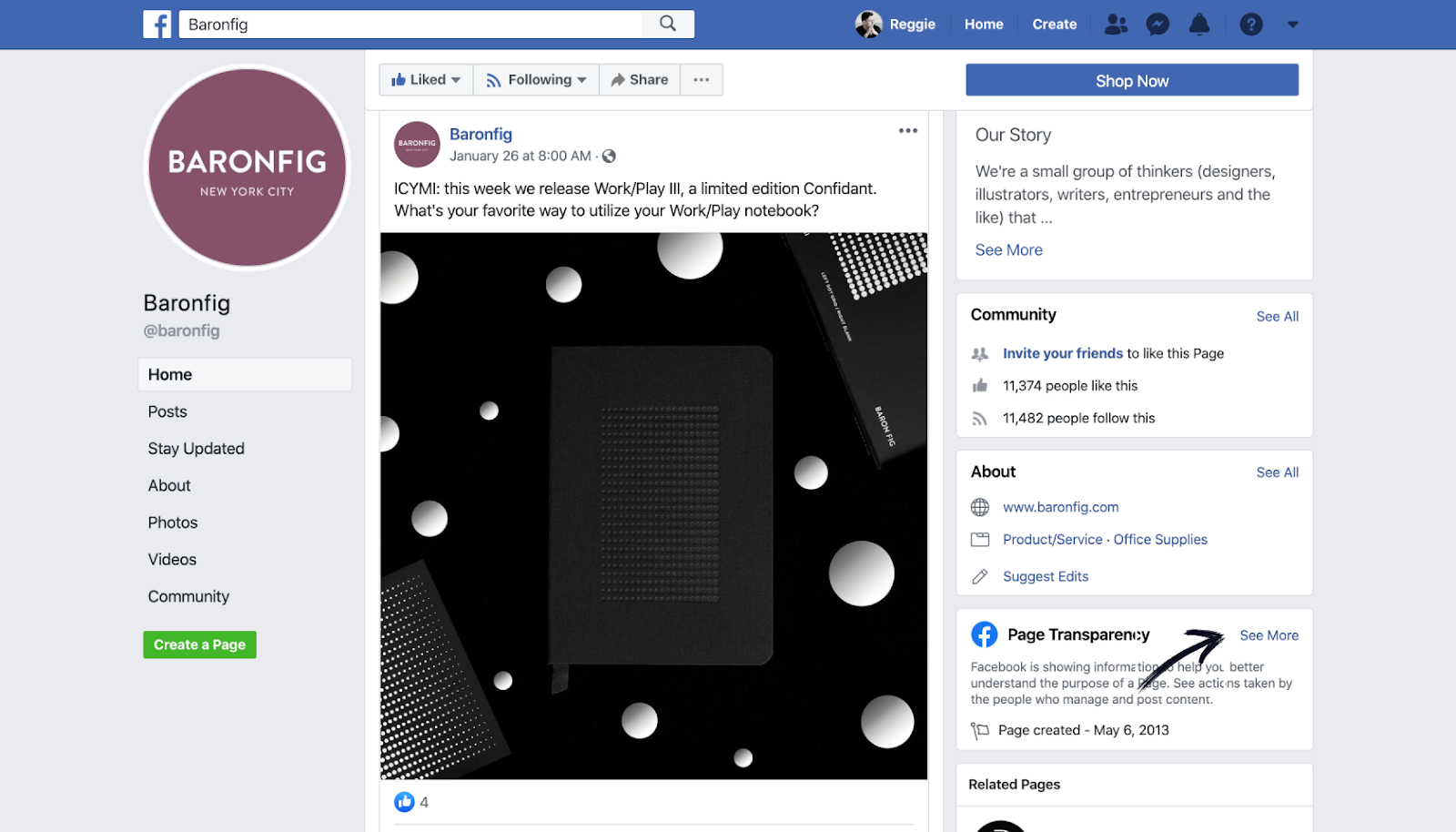Click the invite friends people icon
Screen dimensions: 1456x832
[x=980, y=354]
